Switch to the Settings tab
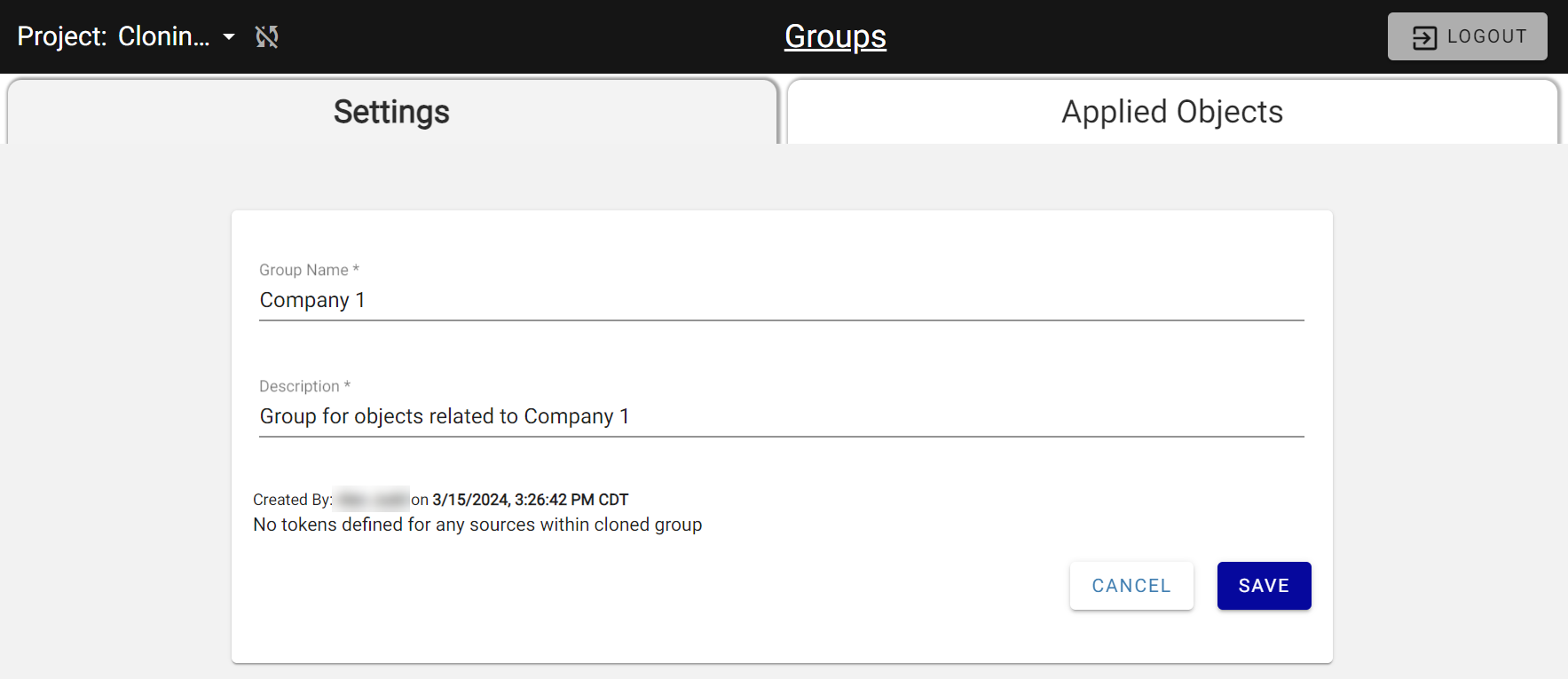The image size is (1568, 679). coord(391,112)
